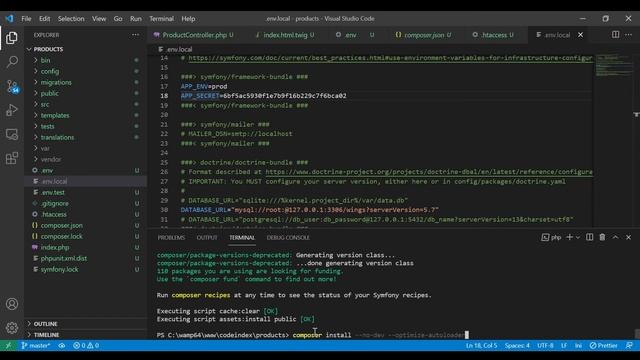This screenshot has width=640, height=360.
Task: Open the Manage gear menu
Action: point(12,328)
